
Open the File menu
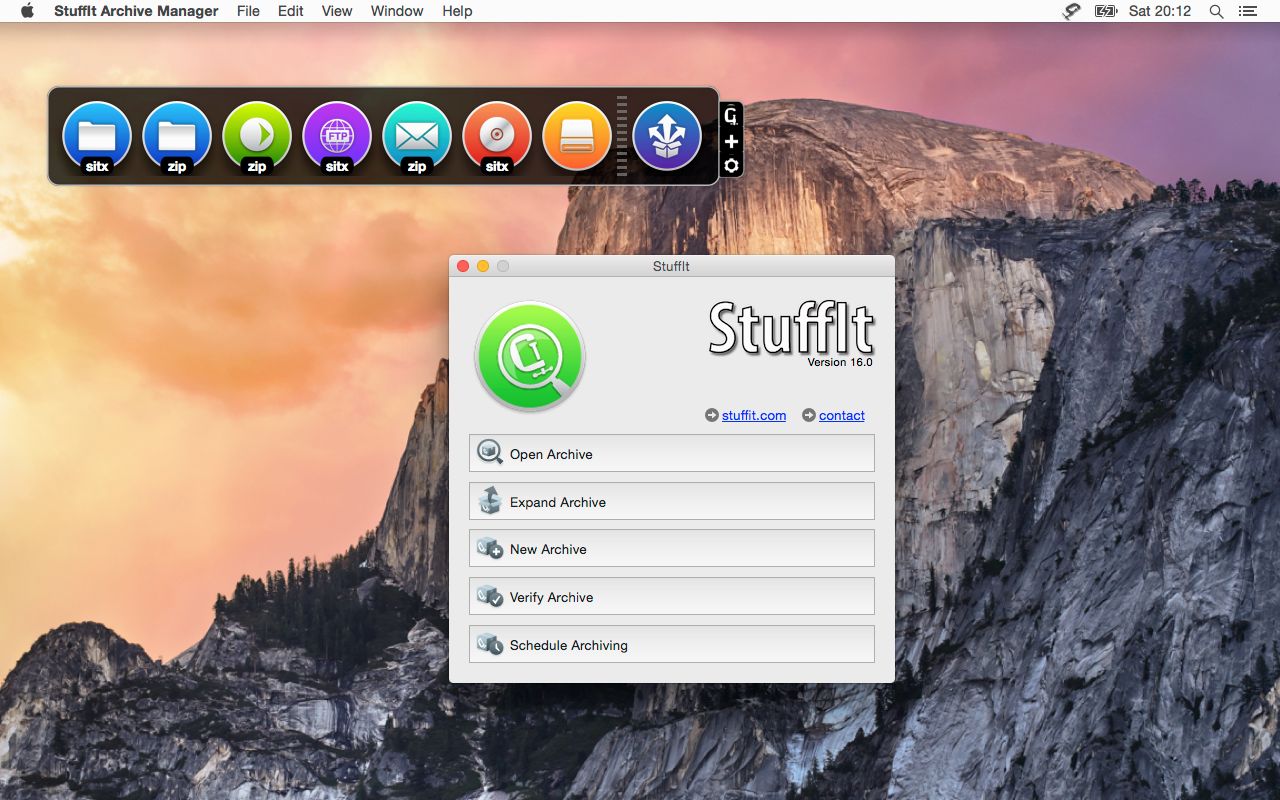point(248,11)
